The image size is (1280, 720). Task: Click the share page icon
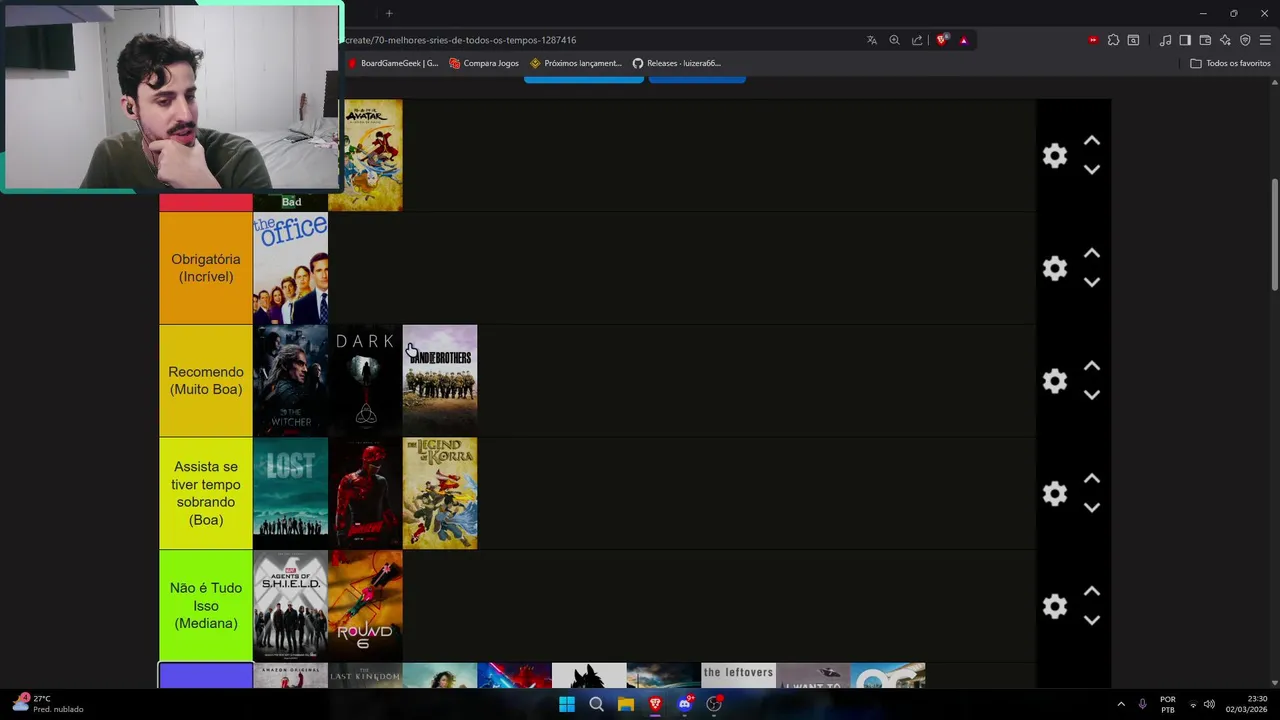[917, 40]
